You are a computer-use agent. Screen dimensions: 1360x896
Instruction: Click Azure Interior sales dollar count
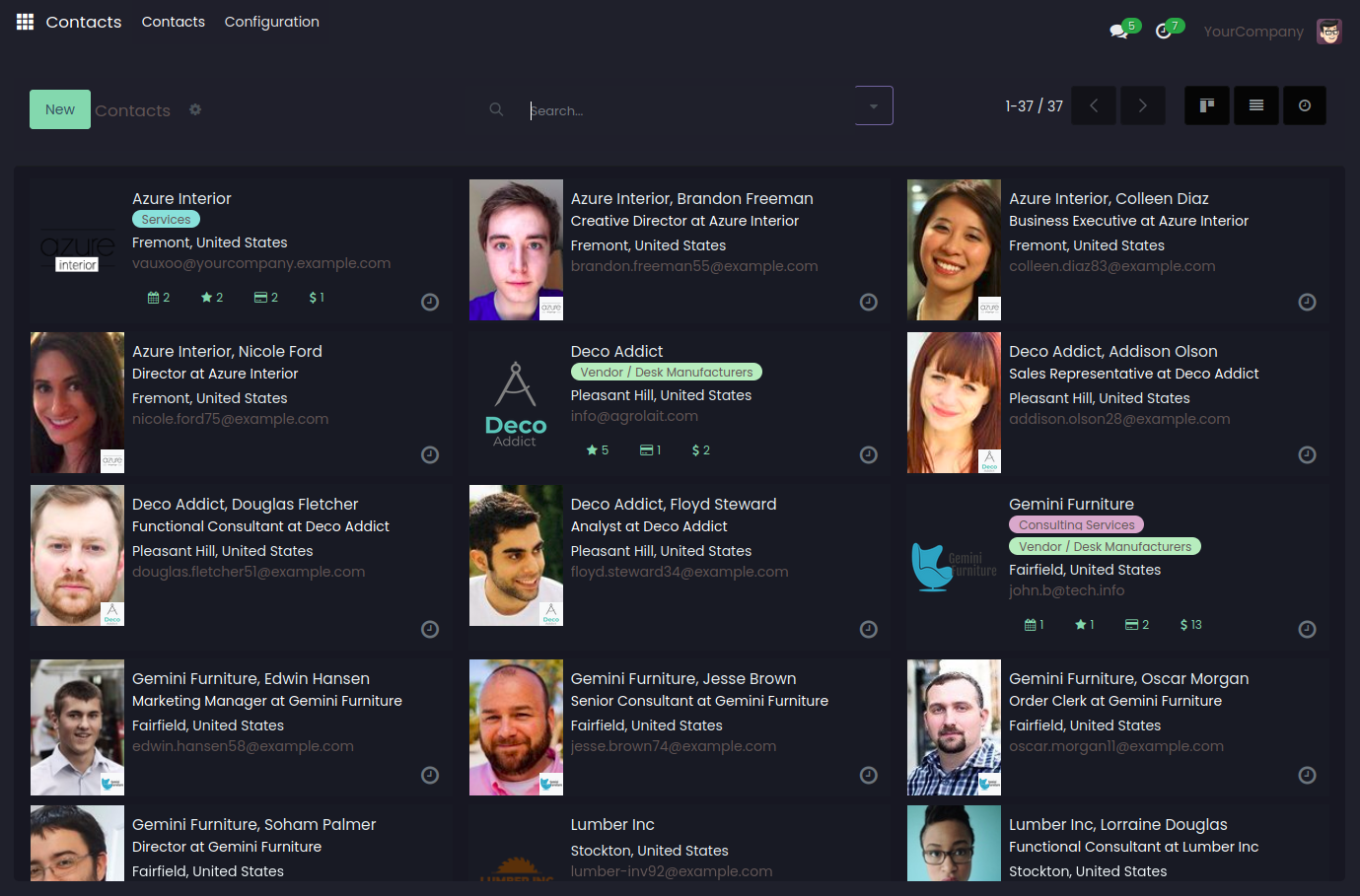(x=317, y=298)
